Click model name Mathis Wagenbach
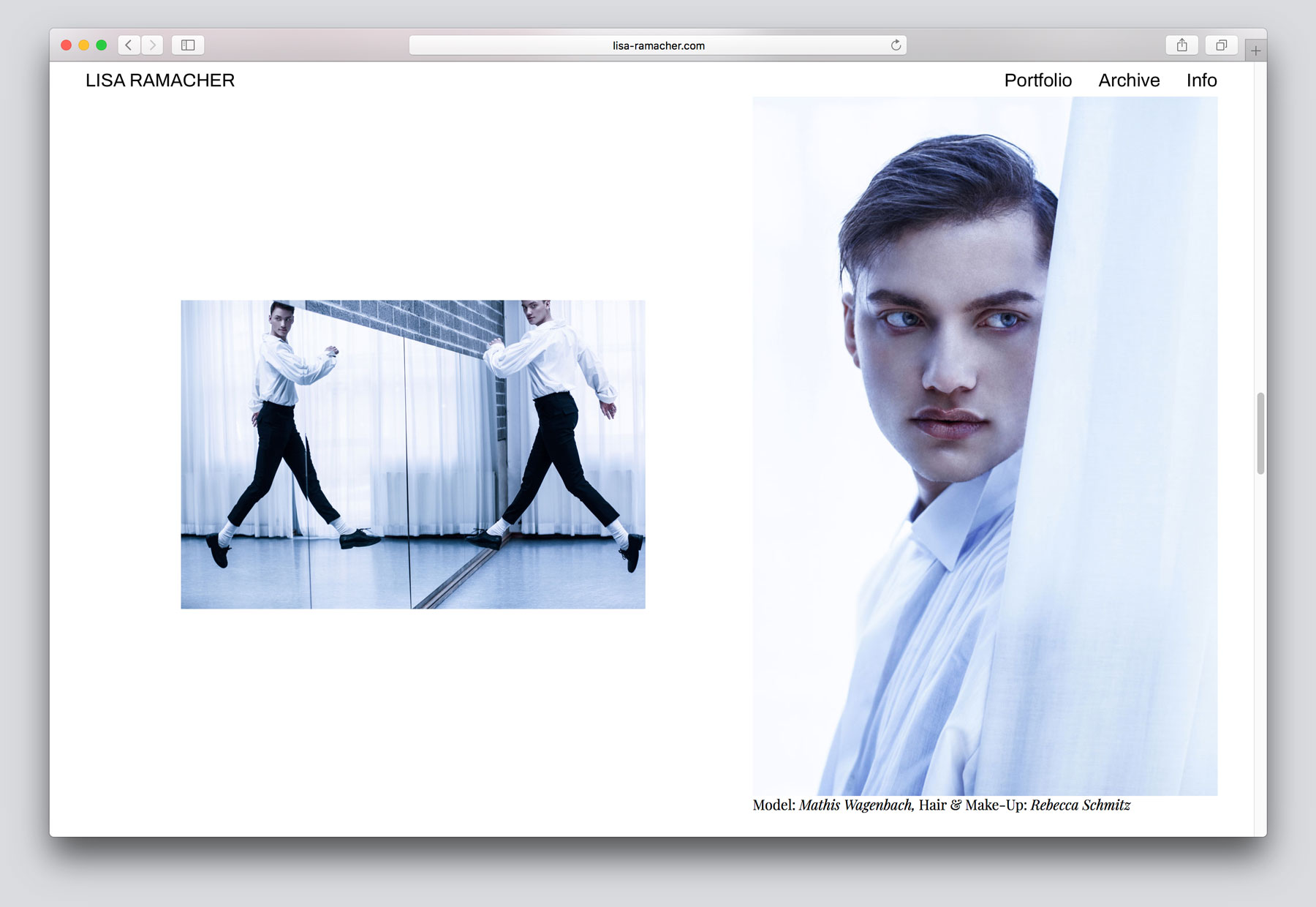The width and height of the screenshot is (1316, 907). 855,805
